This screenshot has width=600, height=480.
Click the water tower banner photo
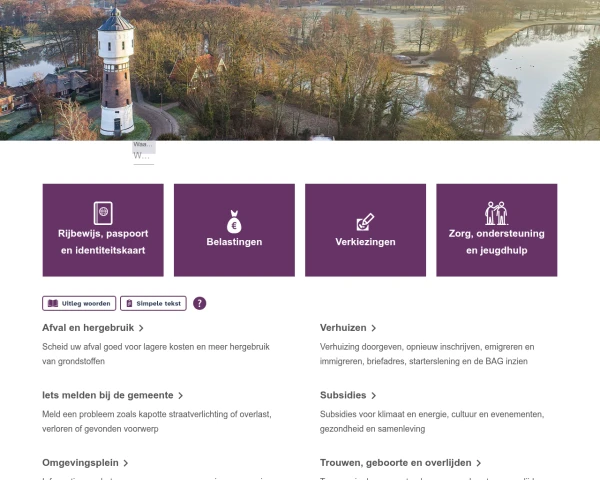300,70
